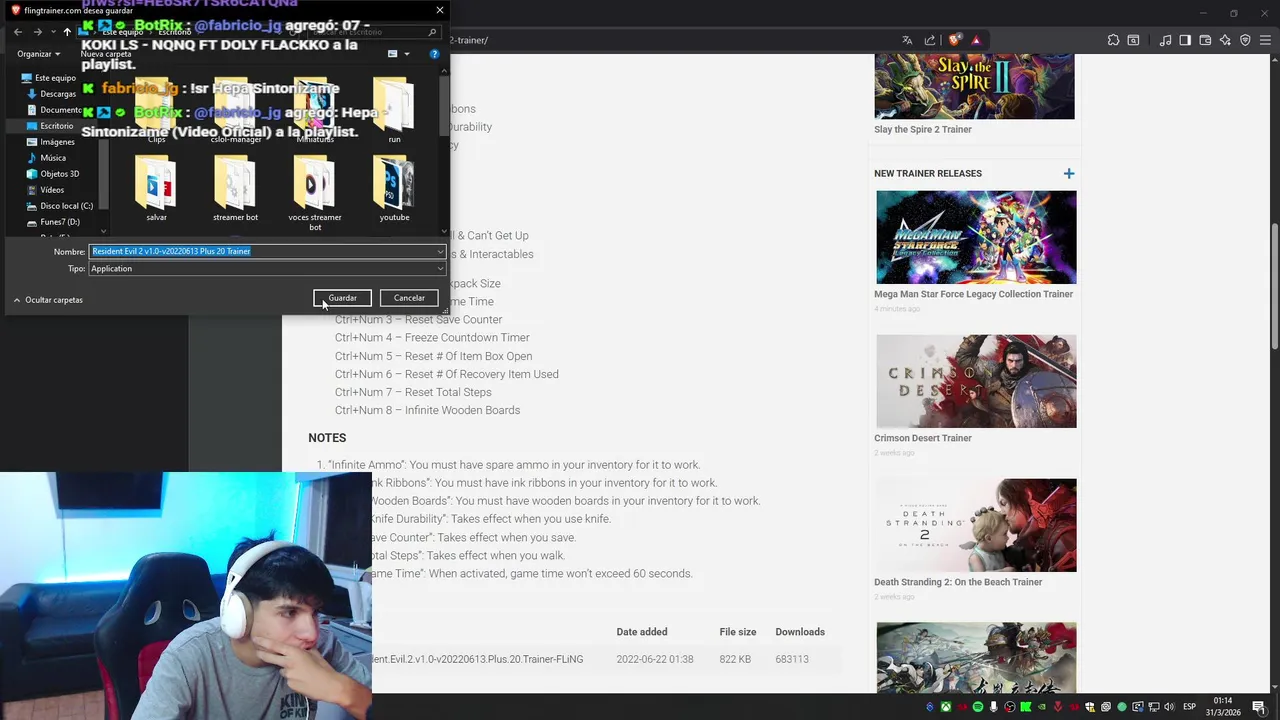Click the volume speaker icon in taskbar
1280x720 pixels.
pyautogui.click(x=1169, y=707)
